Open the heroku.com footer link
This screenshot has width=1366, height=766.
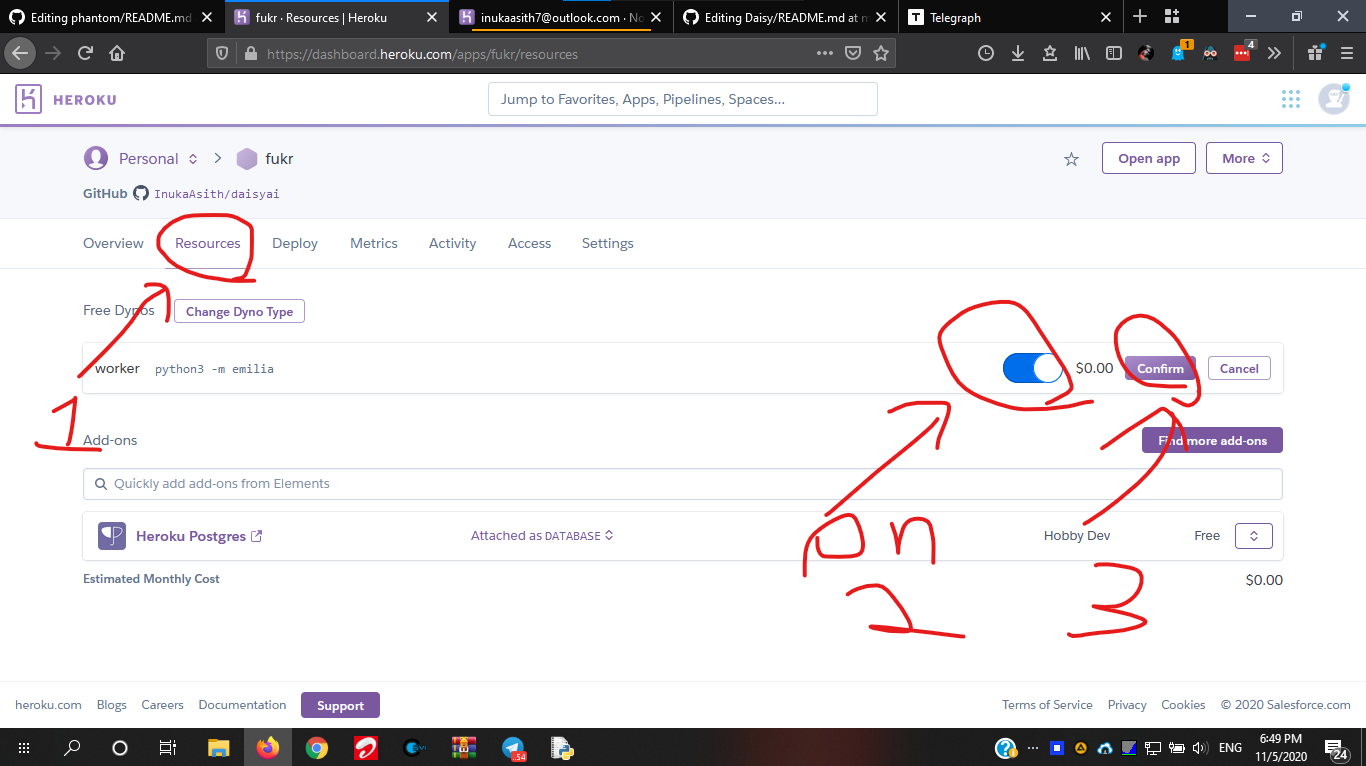[x=48, y=705]
